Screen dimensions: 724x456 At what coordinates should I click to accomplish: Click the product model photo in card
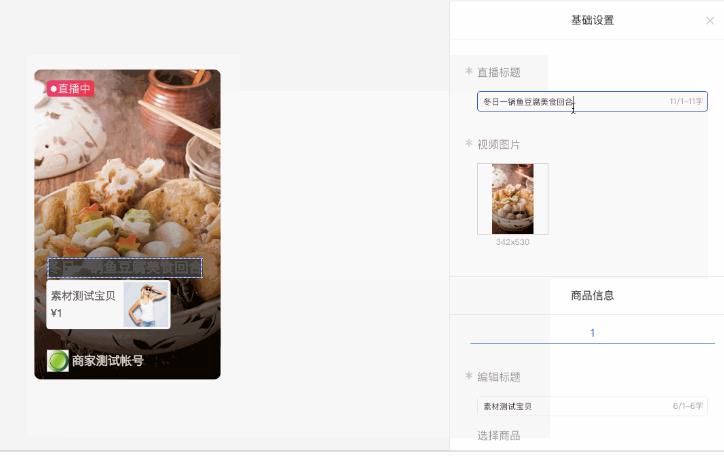click(x=146, y=305)
